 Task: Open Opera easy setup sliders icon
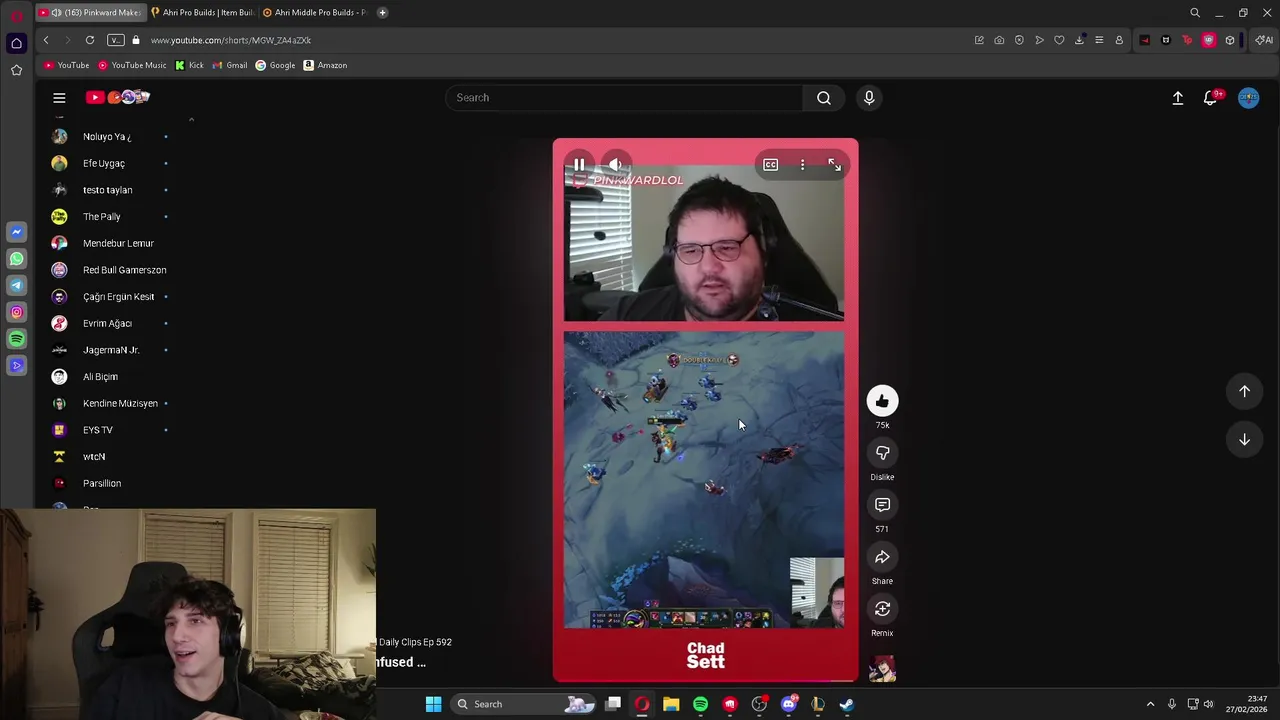click(1099, 40)
